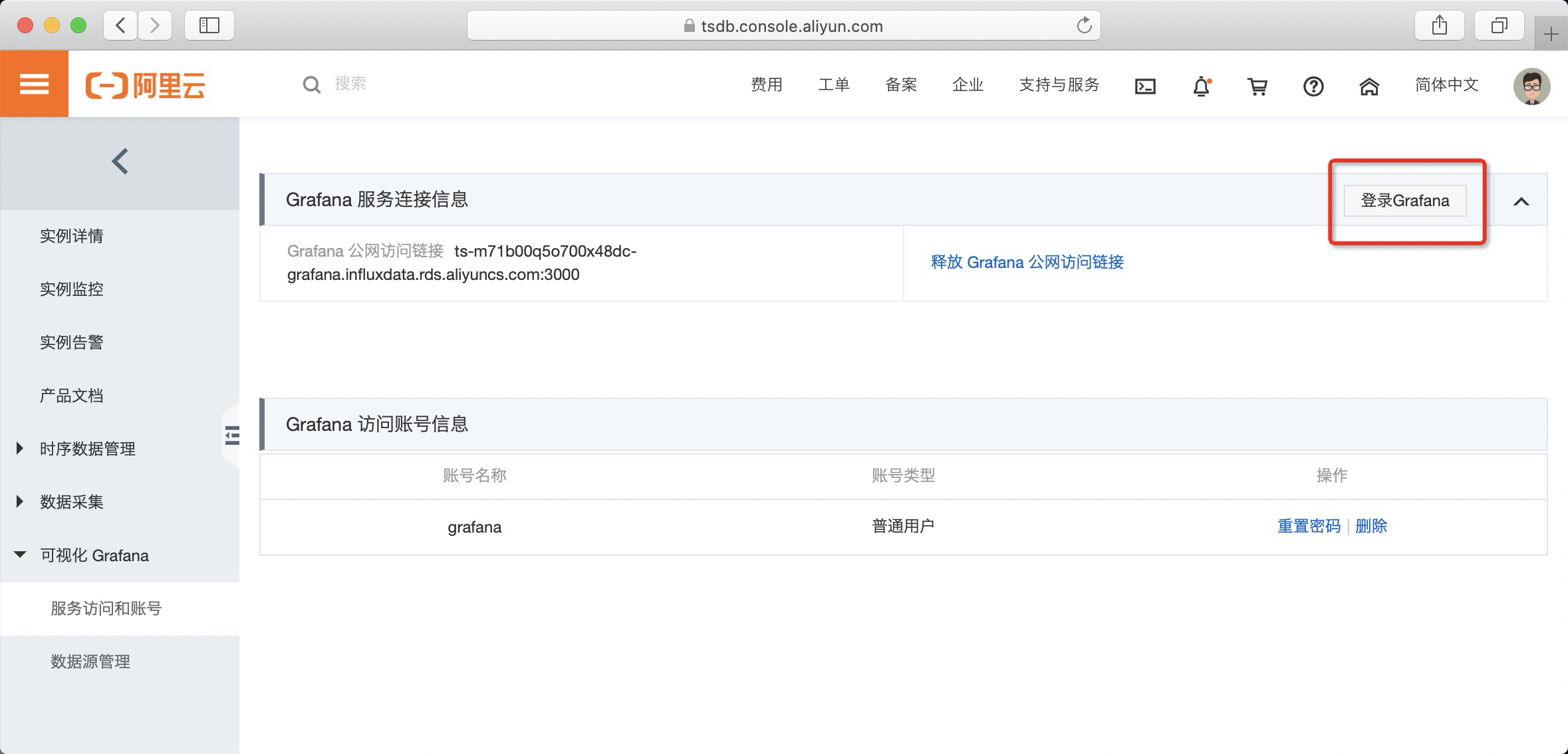Viewport: 1568px width, 754px height.
Task: Open the Safari share button
Action: click(x=1440, y=26)
